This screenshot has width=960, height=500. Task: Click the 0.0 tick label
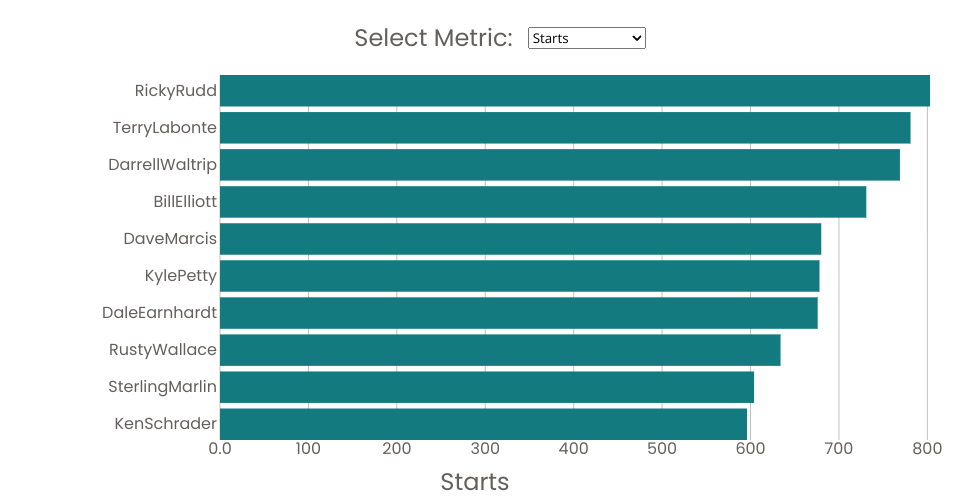coord(220,449)
